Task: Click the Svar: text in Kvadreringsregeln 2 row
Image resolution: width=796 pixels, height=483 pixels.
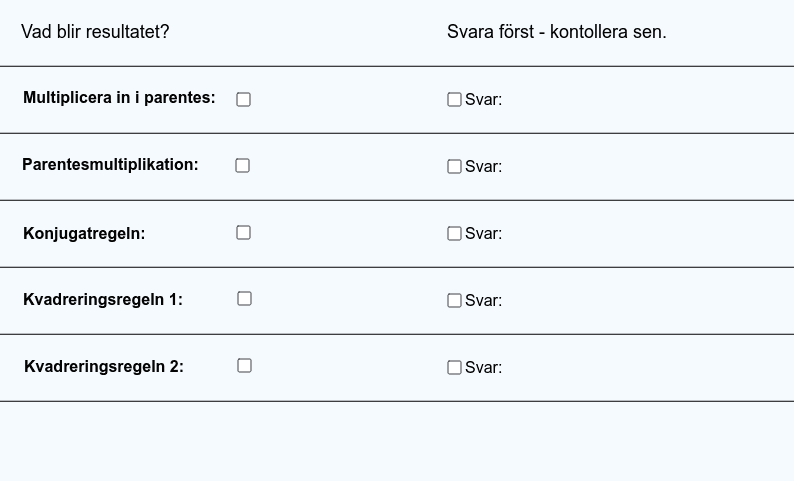Action: click(483, 368)
